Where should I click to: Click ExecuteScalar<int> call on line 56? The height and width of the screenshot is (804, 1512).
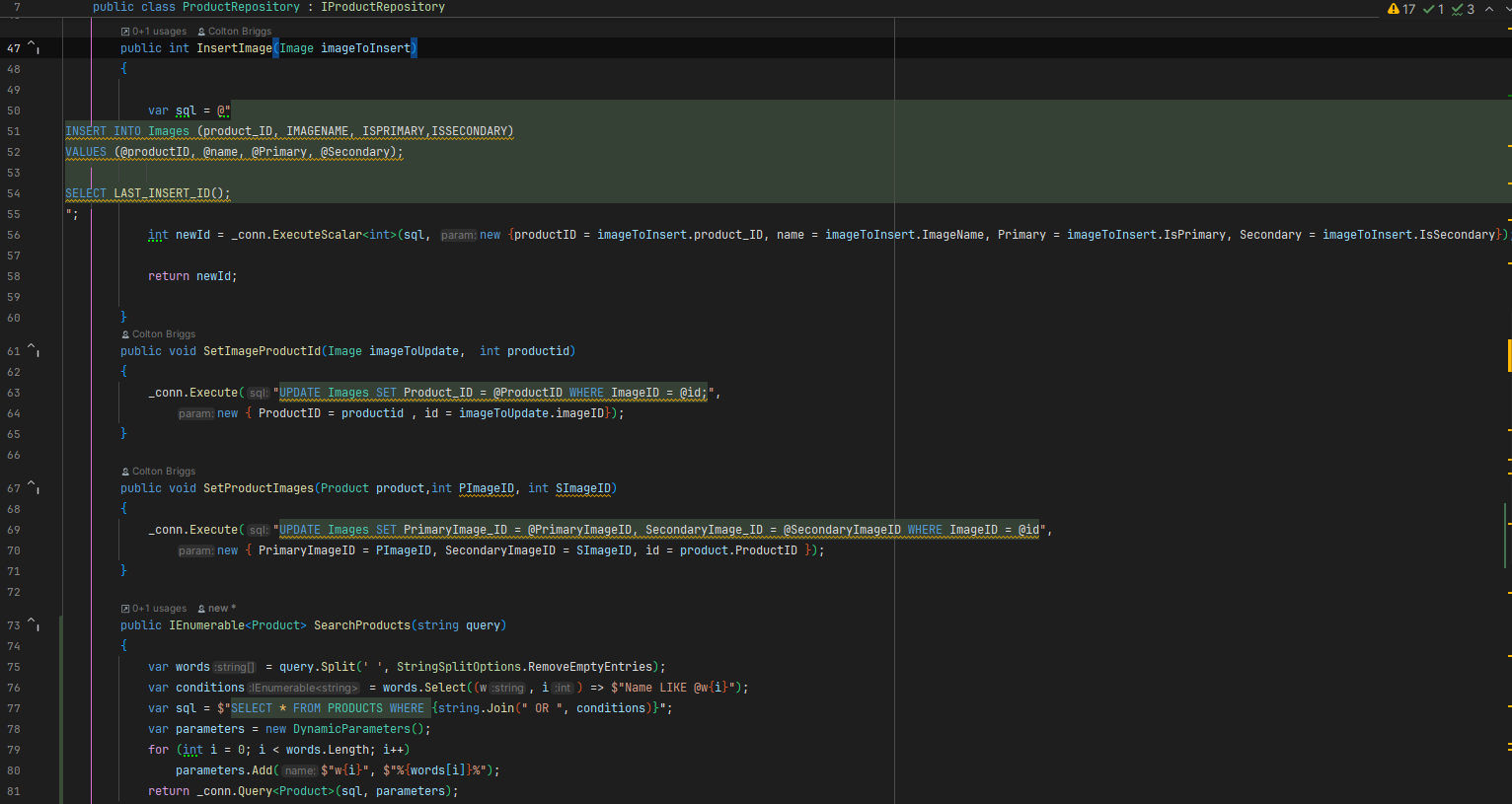335,235
